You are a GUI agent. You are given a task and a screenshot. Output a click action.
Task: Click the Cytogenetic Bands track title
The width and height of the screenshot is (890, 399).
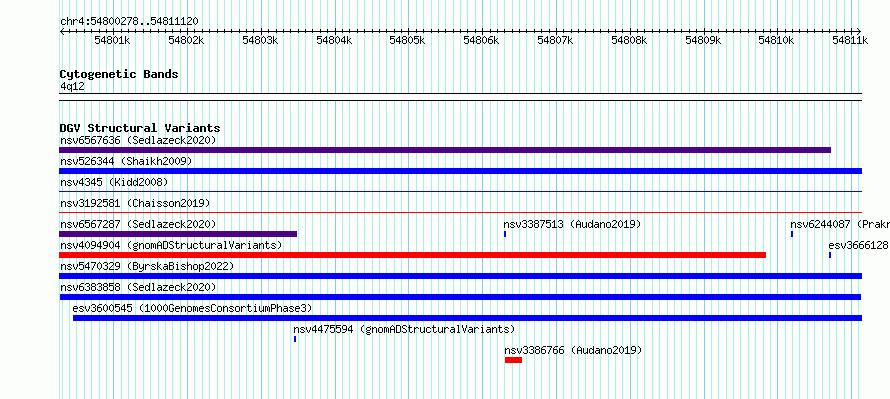(119, 74)
